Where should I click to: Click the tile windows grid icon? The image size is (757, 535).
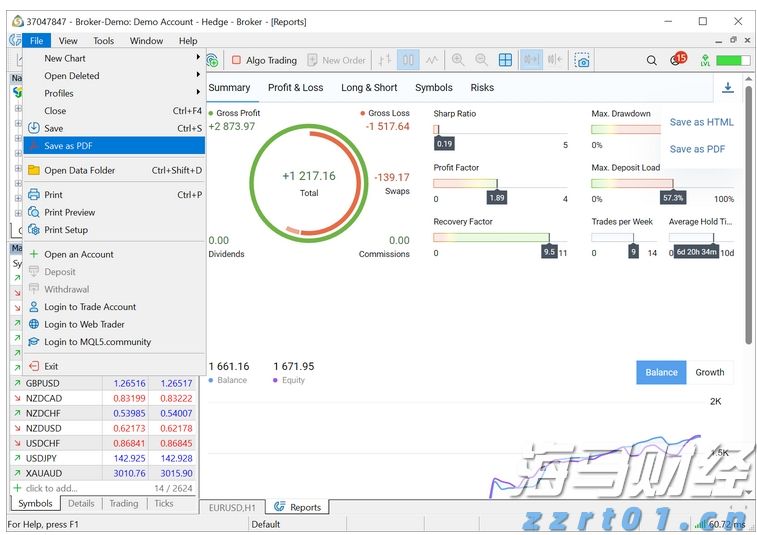[506, 60]
